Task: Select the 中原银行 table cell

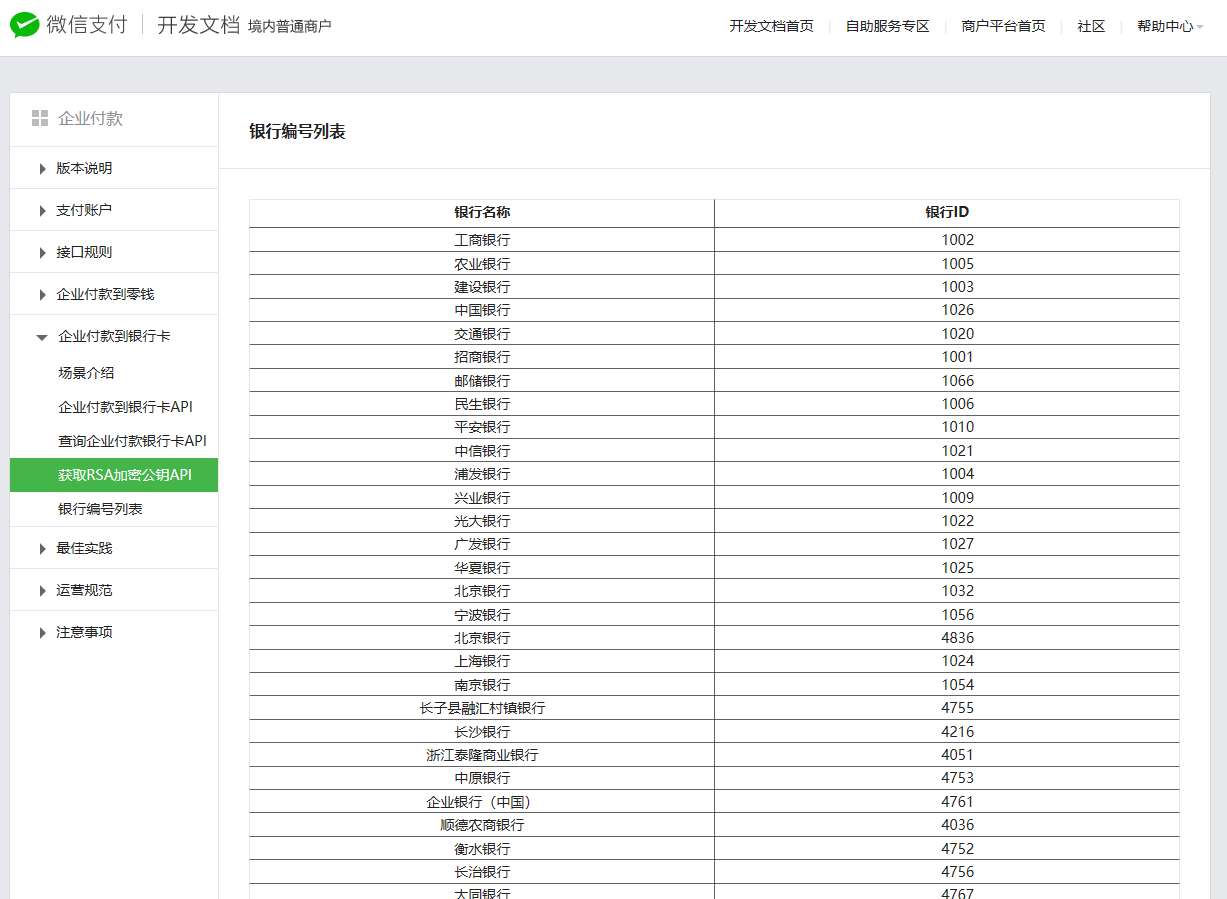Action: click(482, 778)
